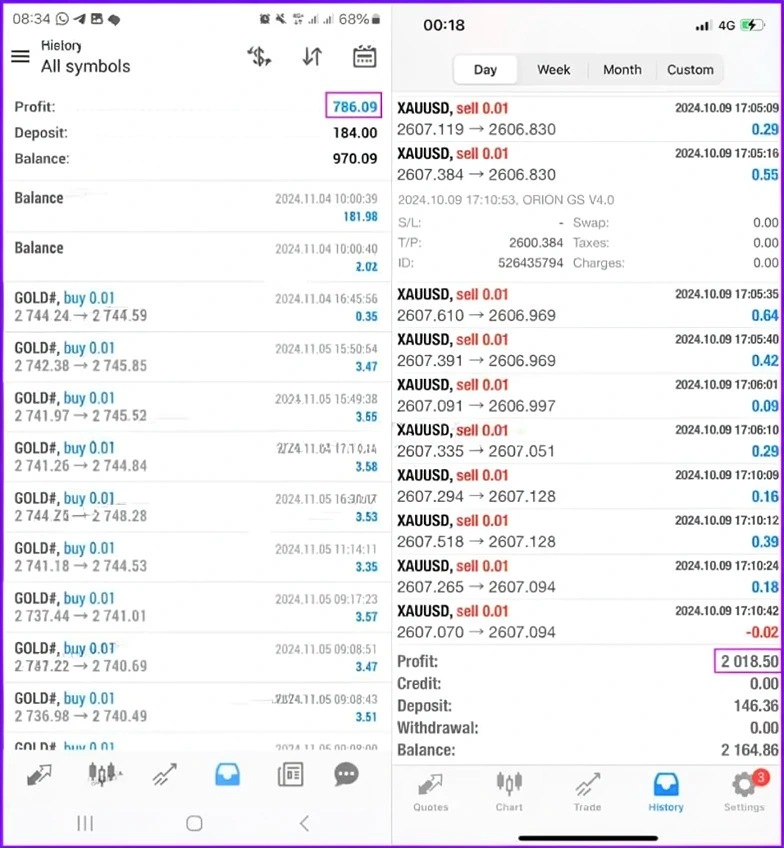Open the Quotes tab in right app

(x=431, y=792)
